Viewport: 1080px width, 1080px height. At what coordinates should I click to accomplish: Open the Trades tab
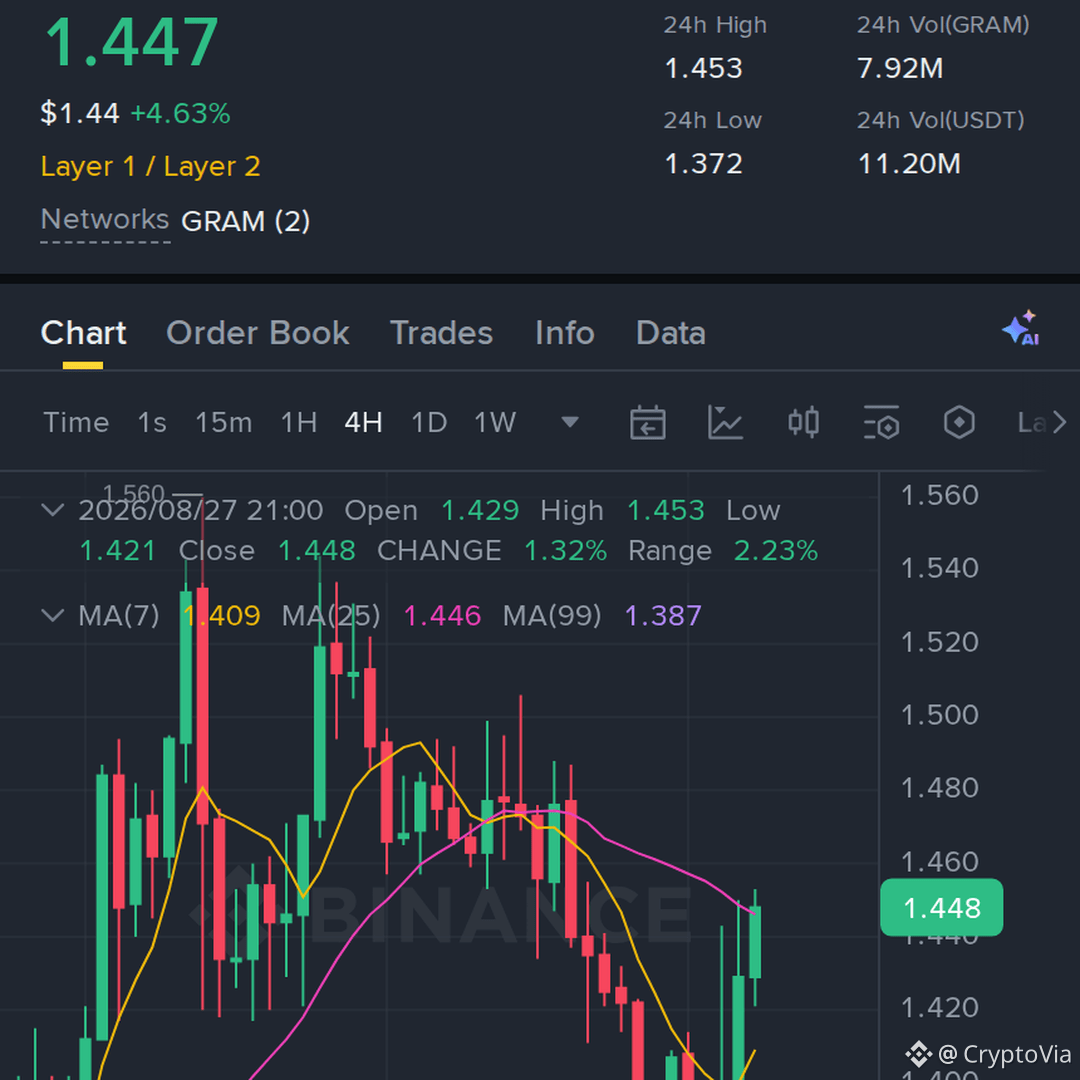tap(442, 333)
